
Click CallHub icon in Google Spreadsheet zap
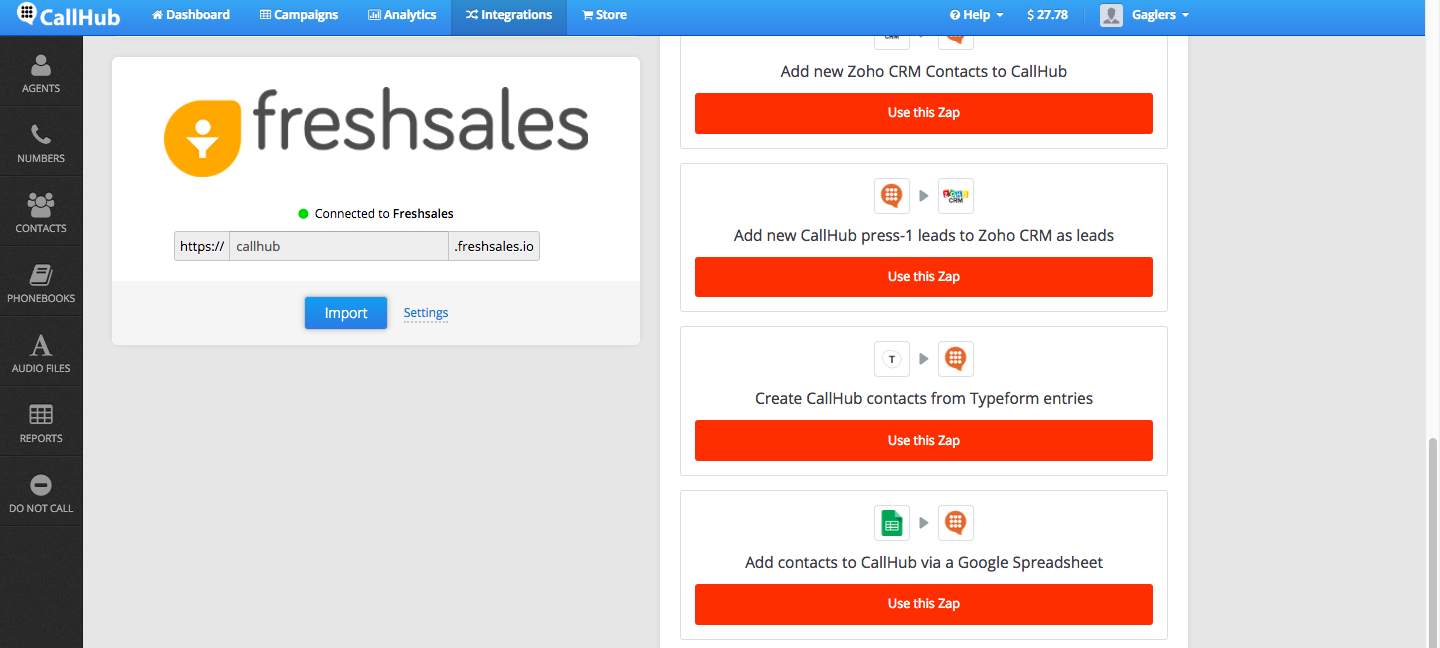point(956,522)
